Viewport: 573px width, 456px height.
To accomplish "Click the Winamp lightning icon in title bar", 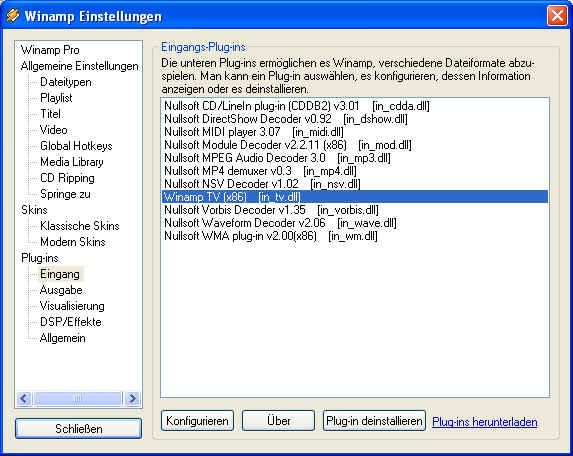I will [x=13, y=16].
